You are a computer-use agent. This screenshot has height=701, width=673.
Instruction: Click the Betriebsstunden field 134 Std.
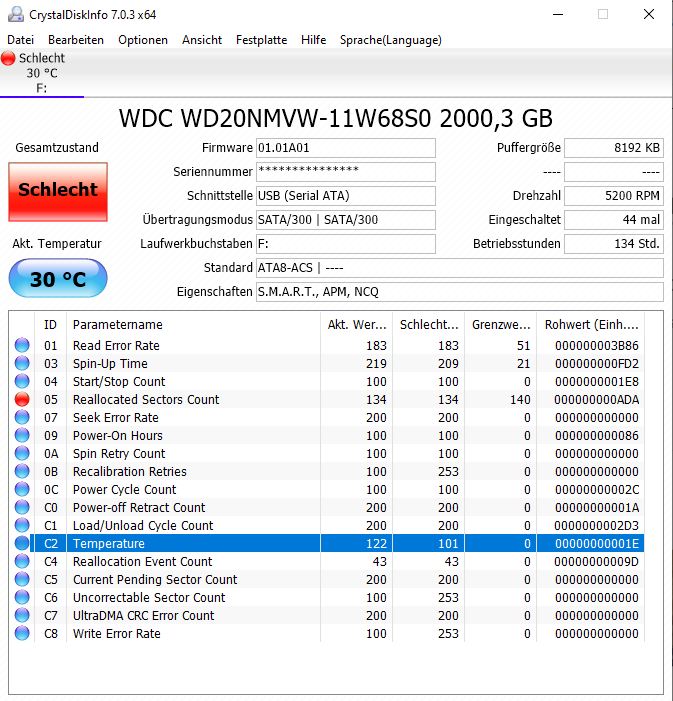point(614,244)
